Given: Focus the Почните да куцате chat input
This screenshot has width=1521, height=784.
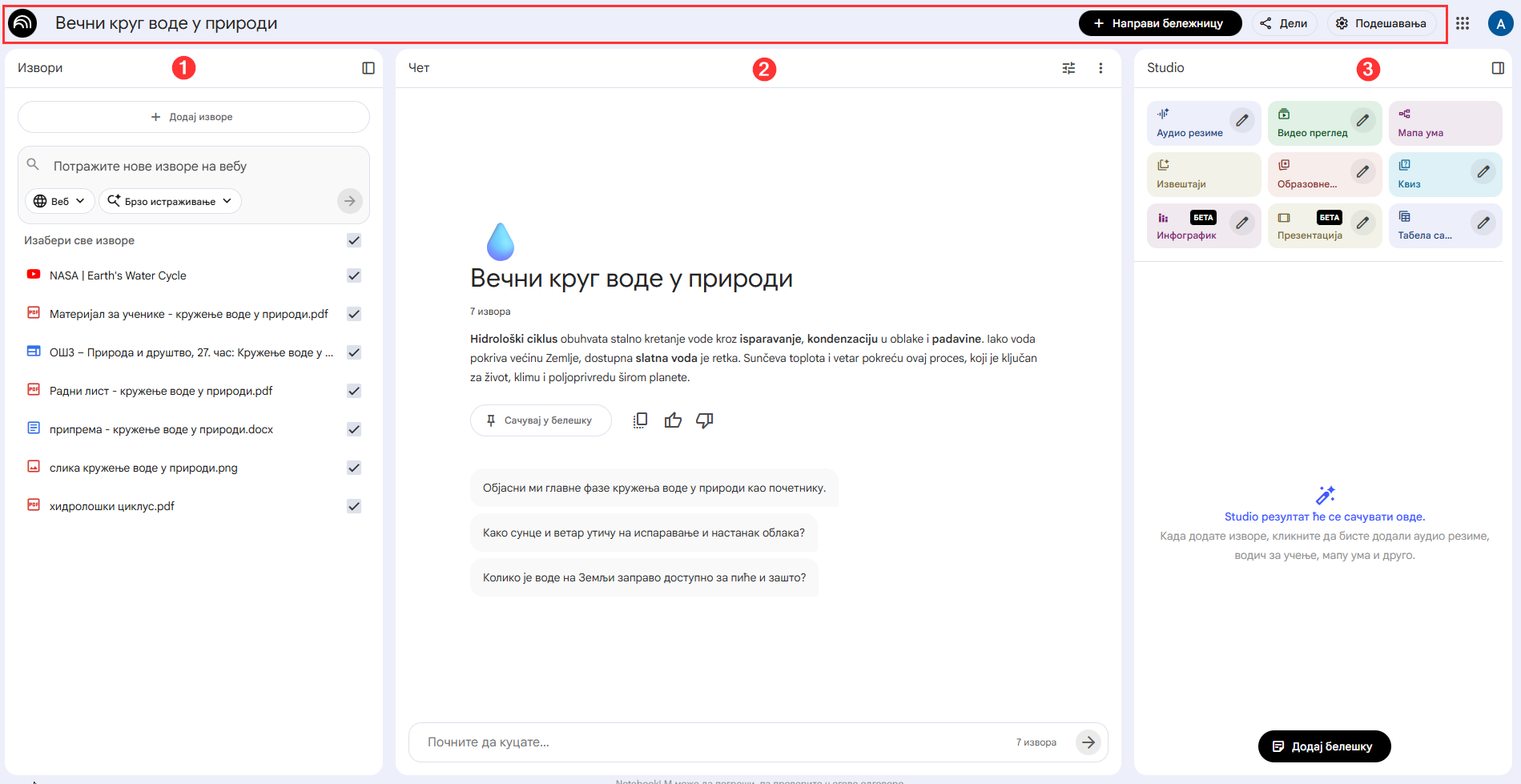Looking at the screenshot, I should point(713,742).
